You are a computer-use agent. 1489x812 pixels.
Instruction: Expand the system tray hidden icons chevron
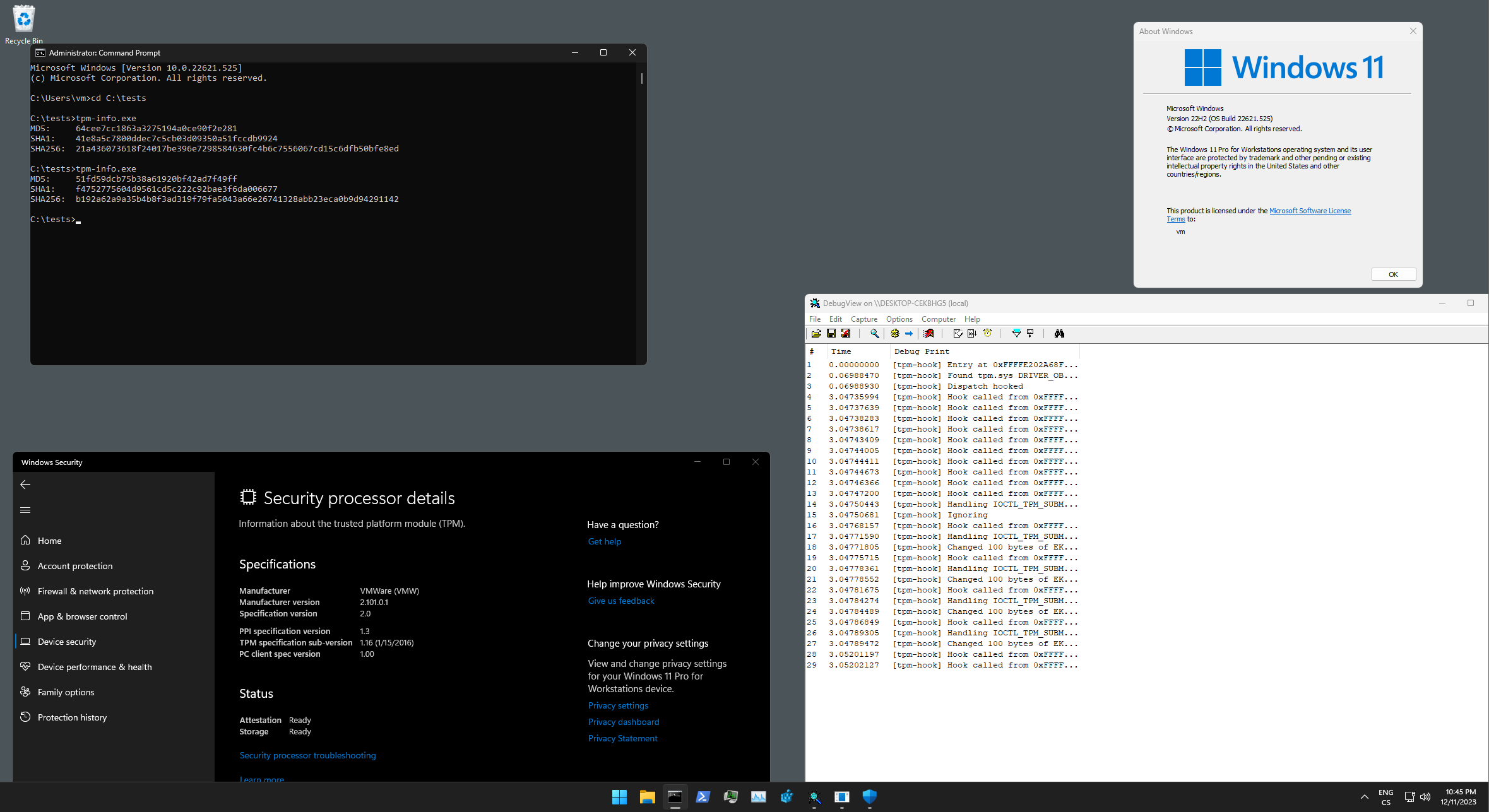point(1364,797)
